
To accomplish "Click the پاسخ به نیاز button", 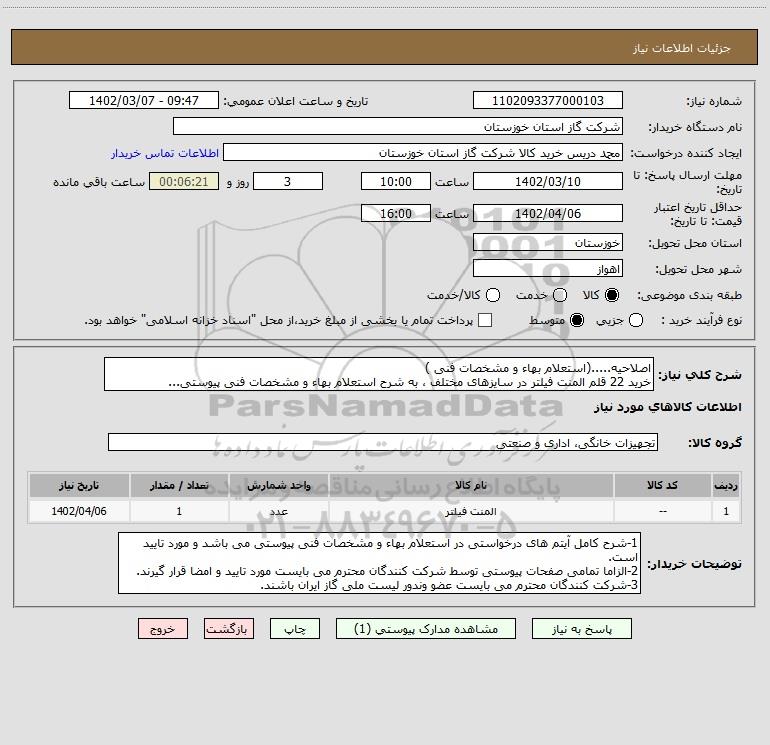I will pos(581,629).
